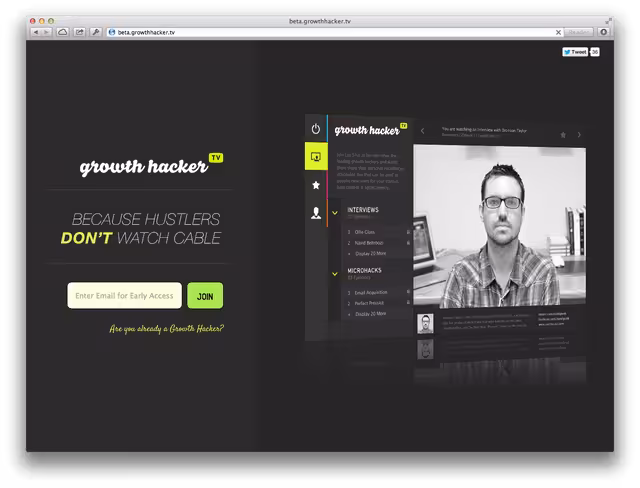
Task: Go forward using Safari's forward arrow
Action: pyautogui.click(x=47, y=32)
